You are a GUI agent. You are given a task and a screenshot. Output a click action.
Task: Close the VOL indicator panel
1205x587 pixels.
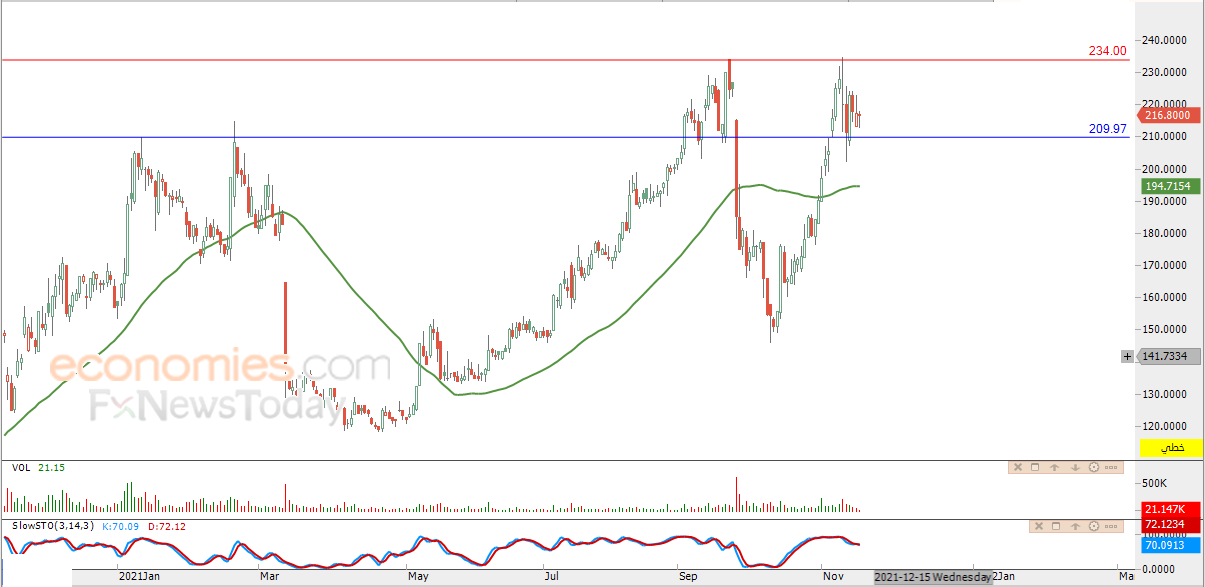click(x=1018, y=467)
